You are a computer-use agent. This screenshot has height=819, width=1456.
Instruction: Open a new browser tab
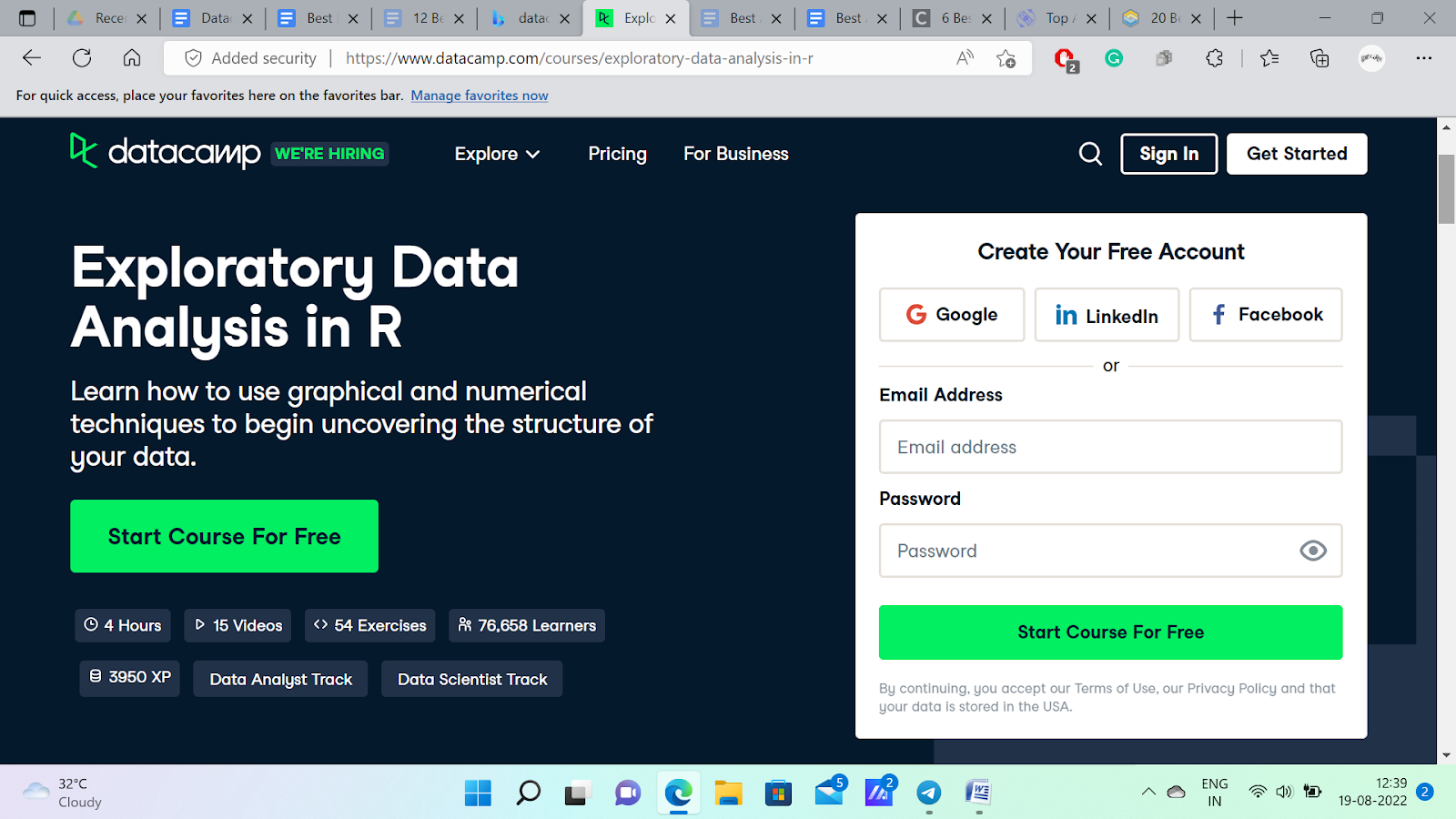(x=1235, y=18)
